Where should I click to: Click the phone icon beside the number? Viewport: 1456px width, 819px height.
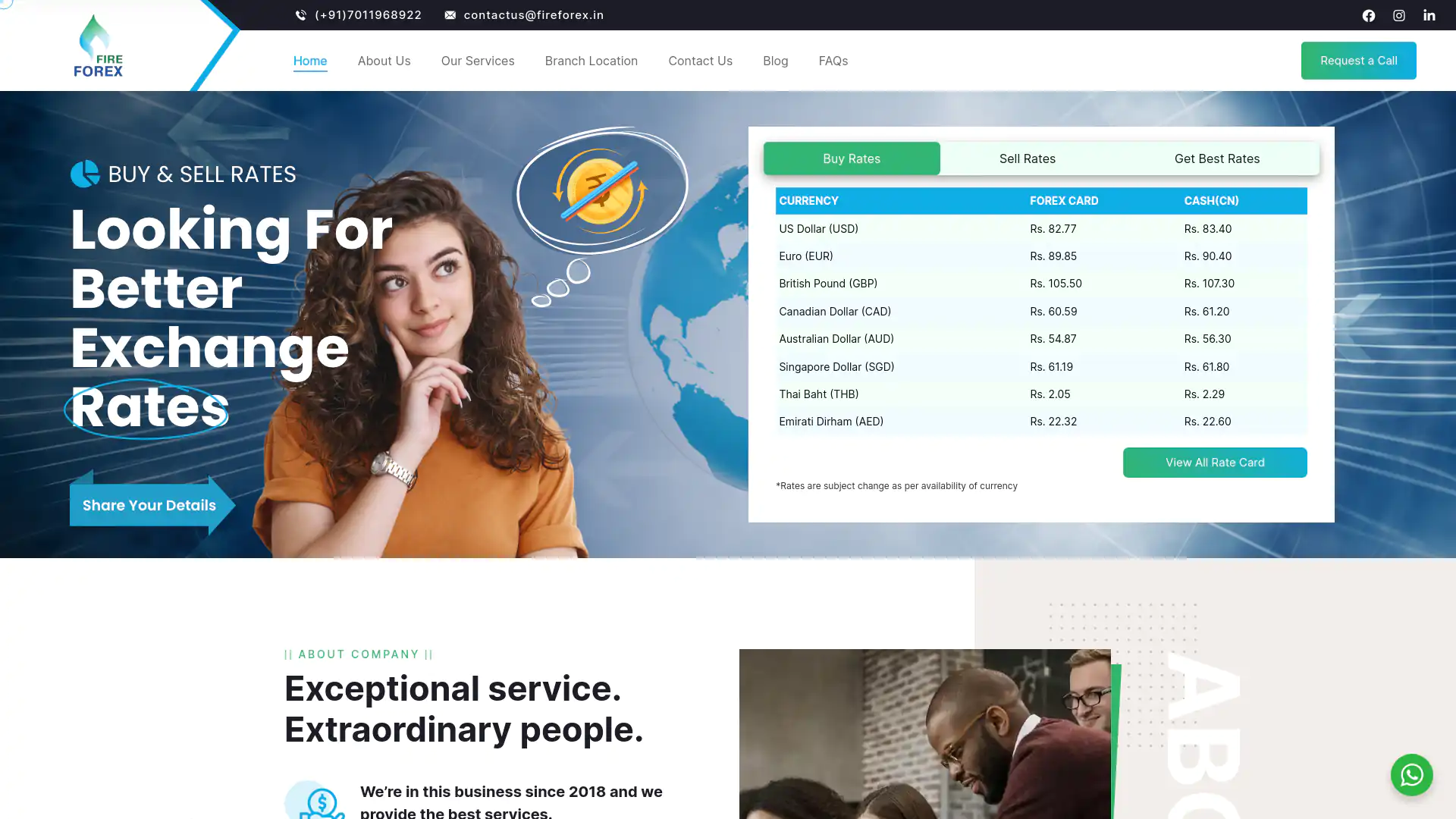301,15
